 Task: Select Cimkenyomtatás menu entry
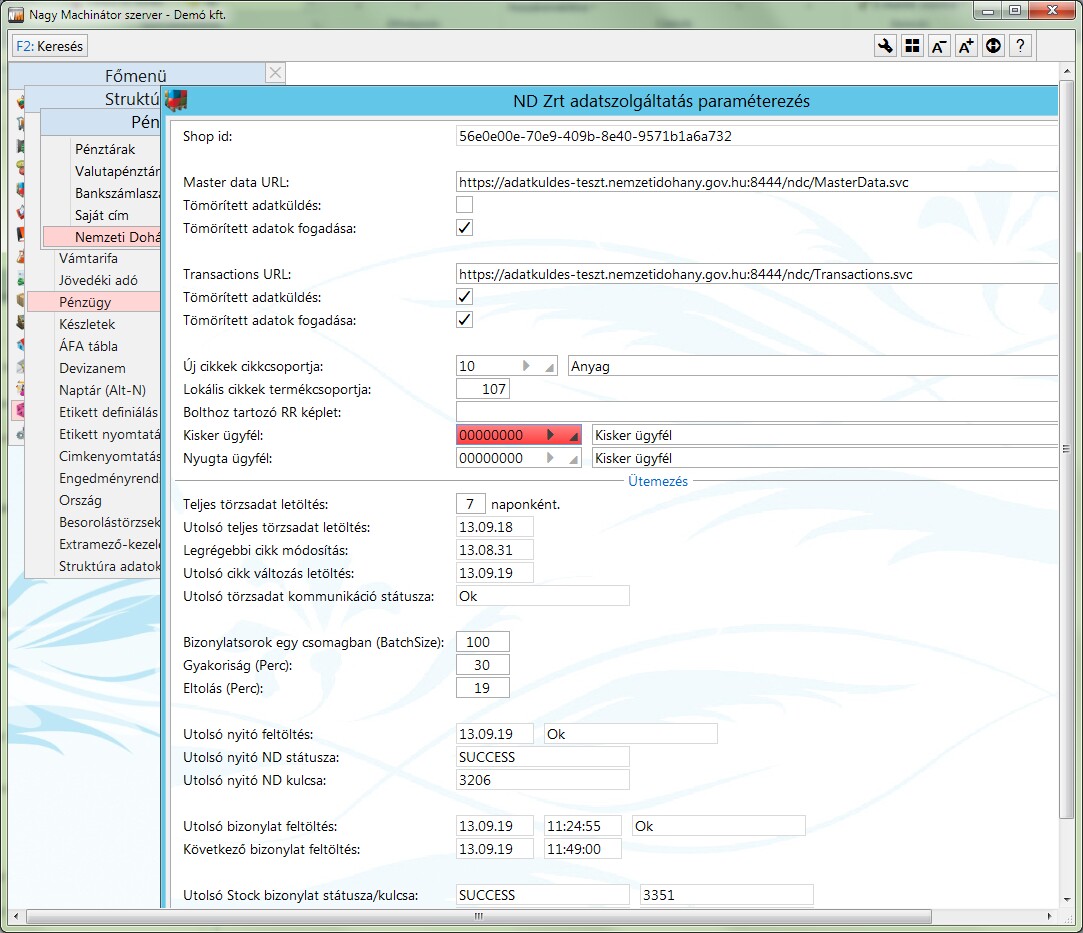coord(109,456)
